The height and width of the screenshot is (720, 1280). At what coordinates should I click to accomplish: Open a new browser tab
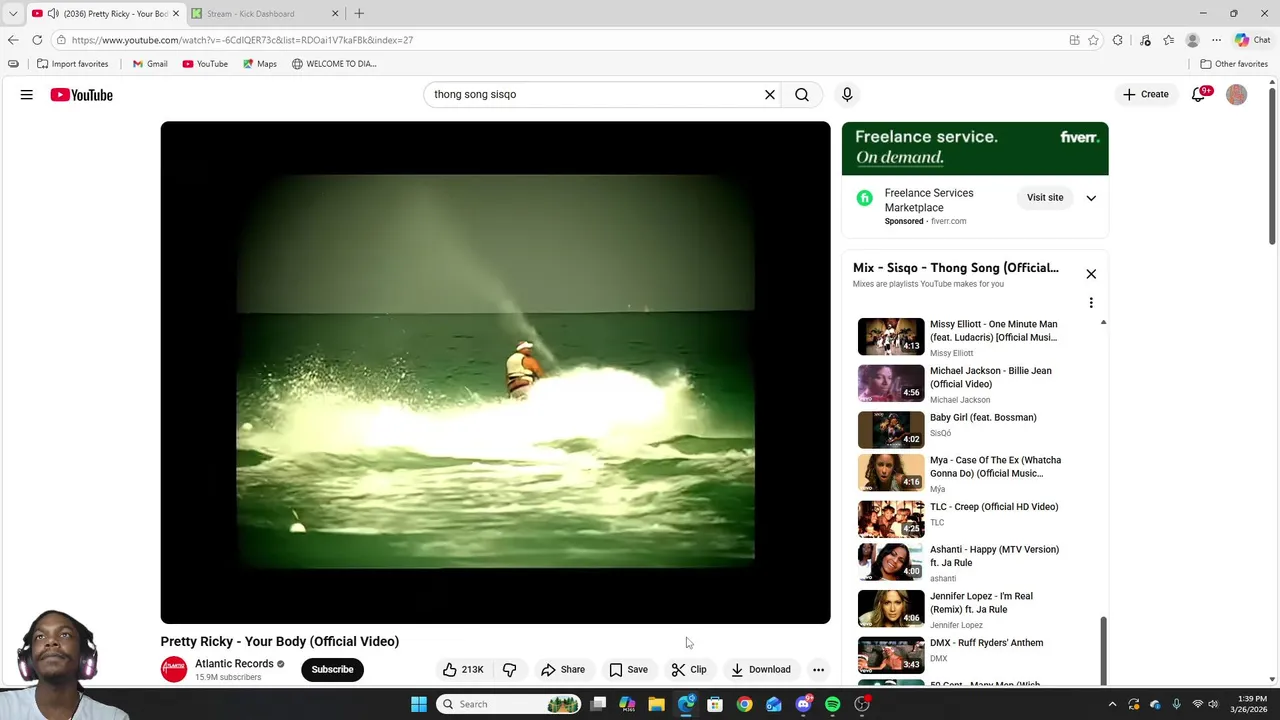click(x=359, y=14)
